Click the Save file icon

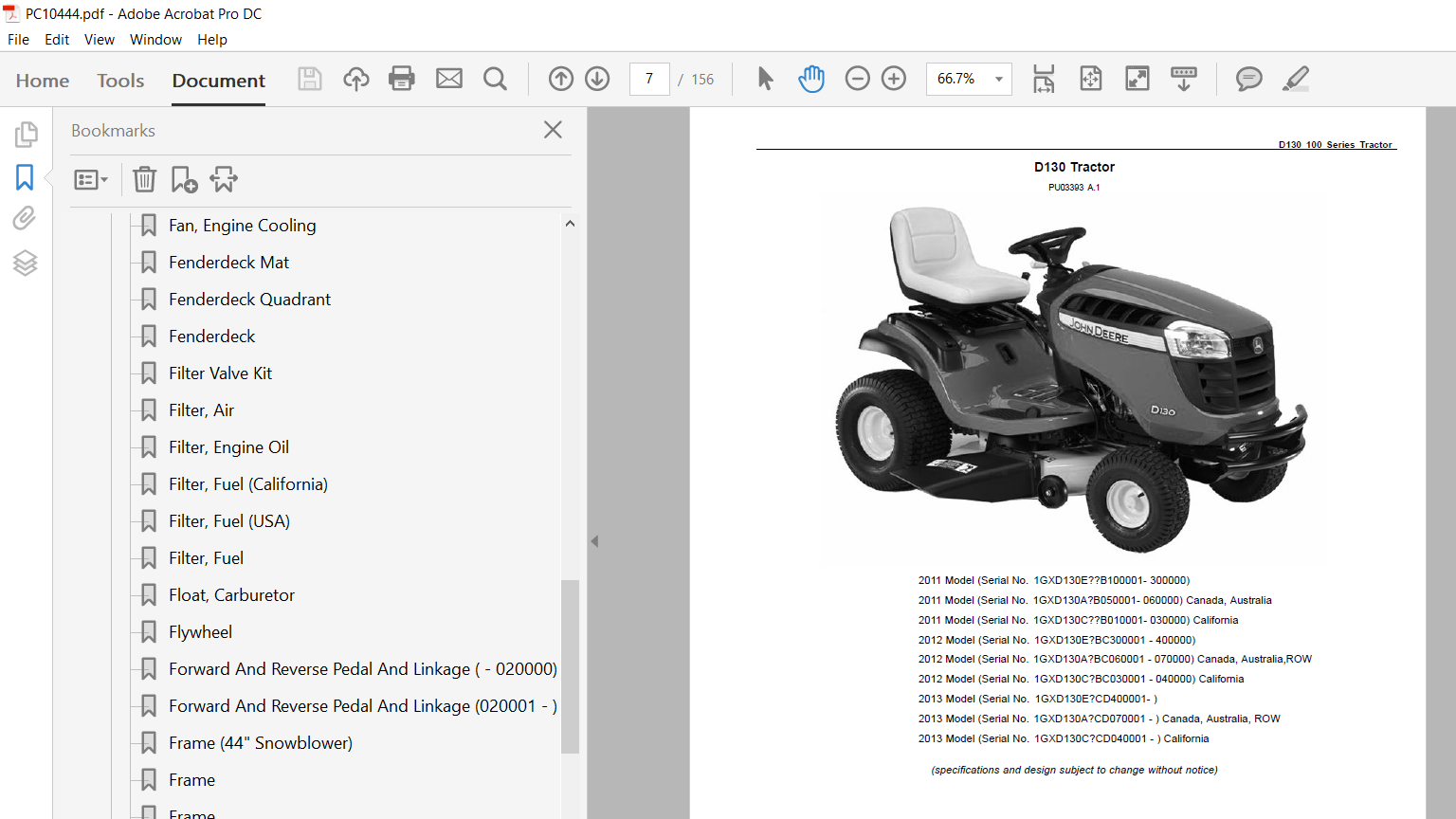(x=309, y=79)
